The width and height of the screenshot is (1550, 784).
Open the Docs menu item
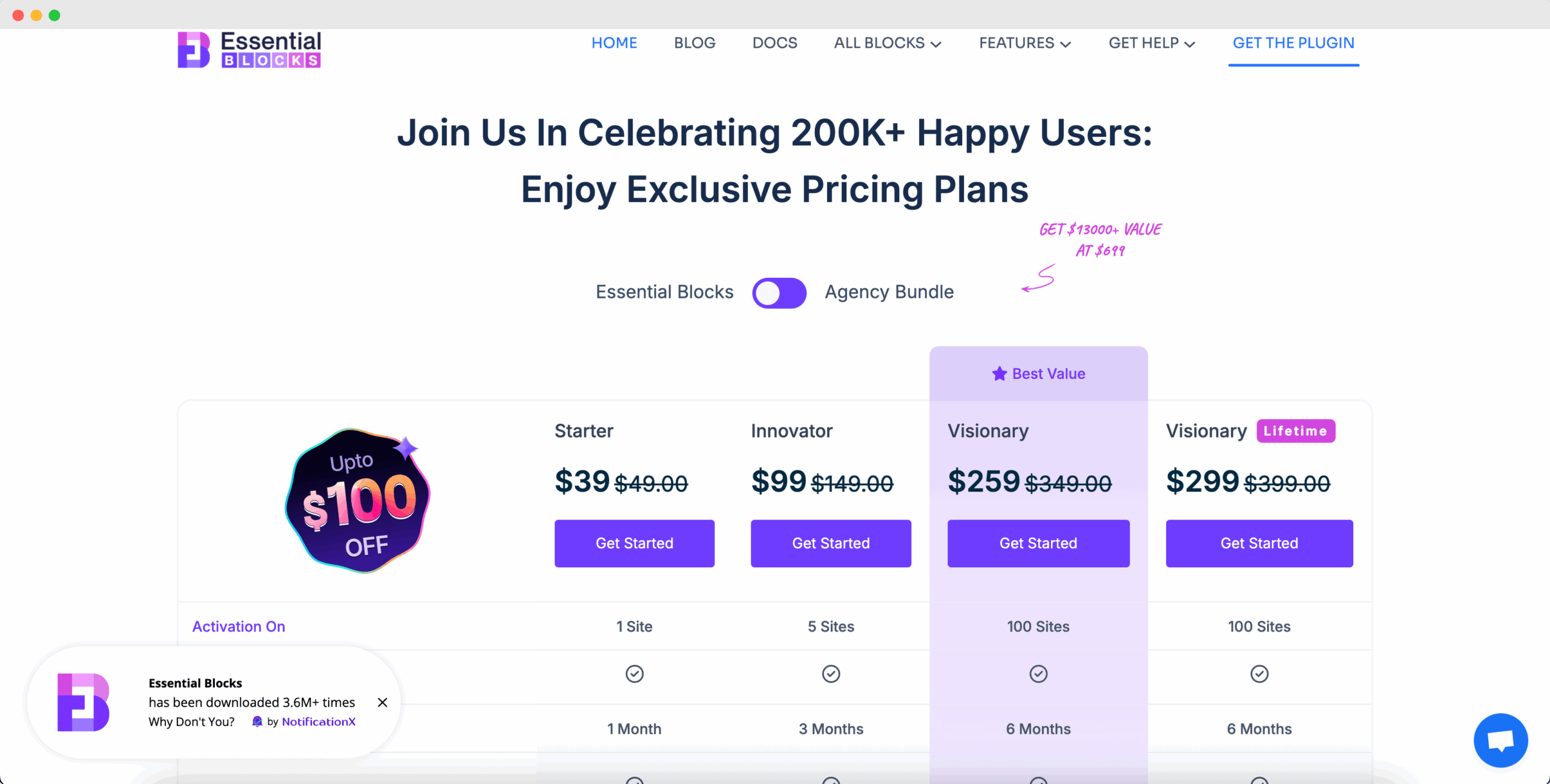point(774,43)
